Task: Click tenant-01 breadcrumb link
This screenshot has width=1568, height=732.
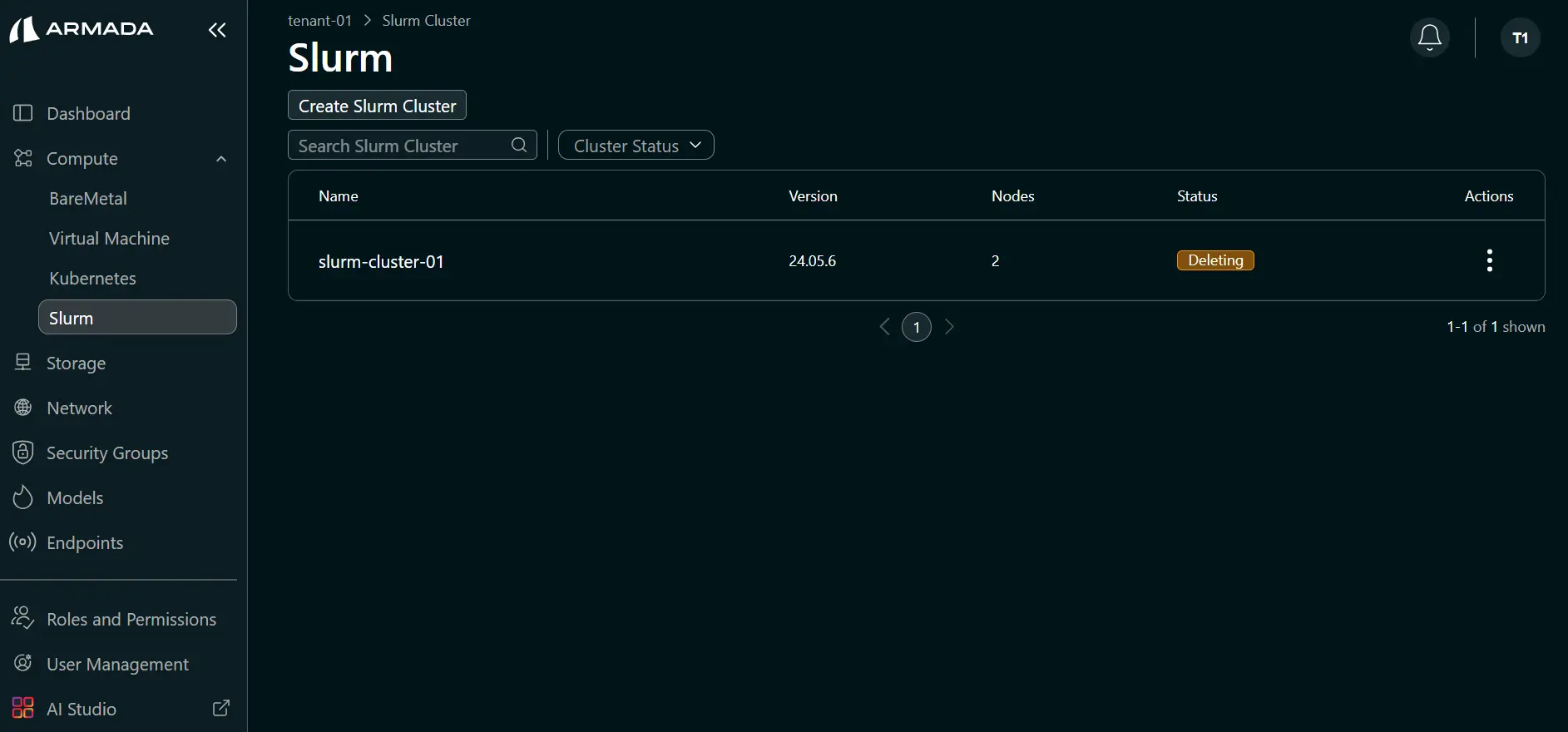Action: click(319, 21)
